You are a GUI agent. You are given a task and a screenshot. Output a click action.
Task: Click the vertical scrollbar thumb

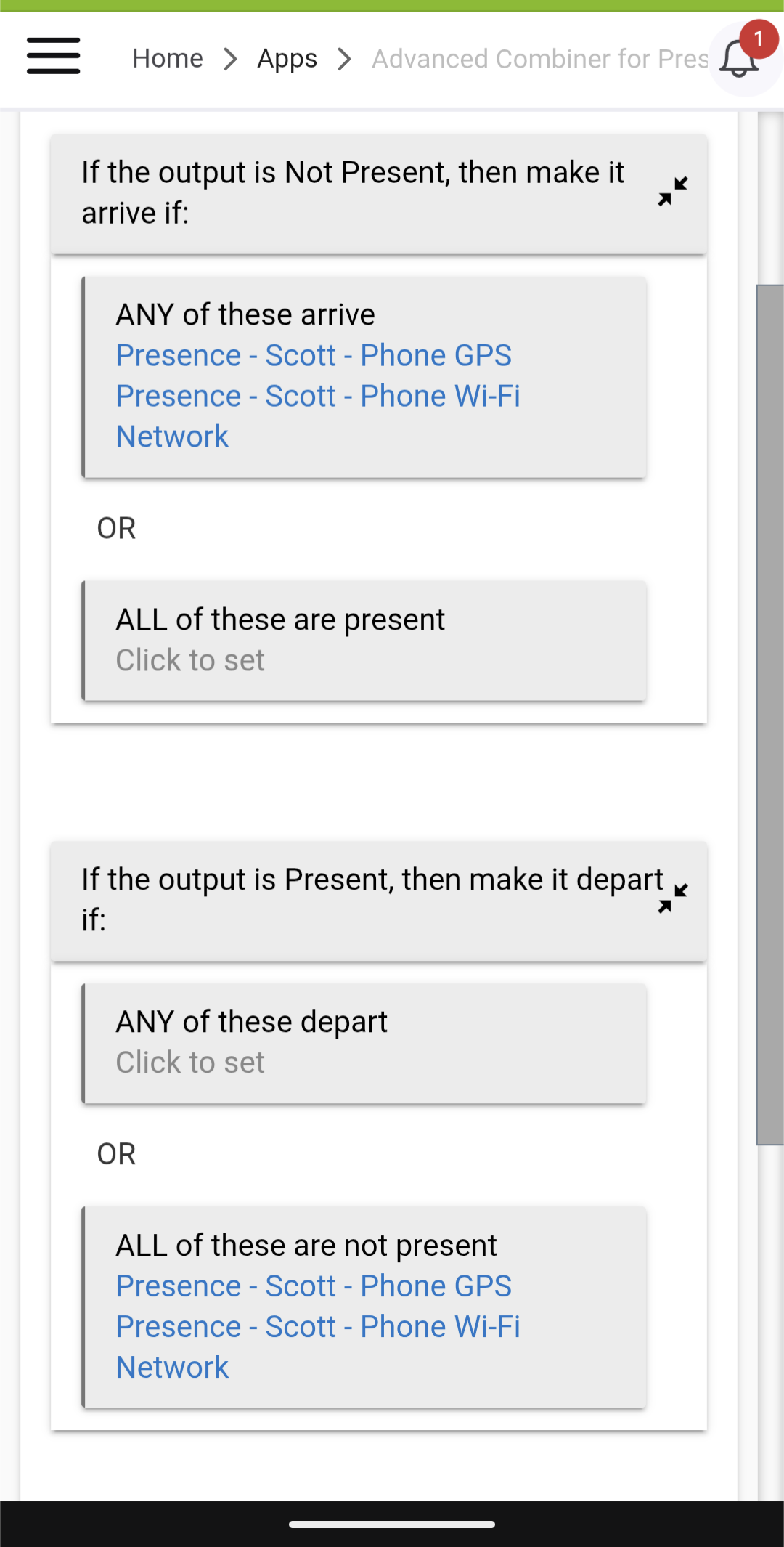[x=770, y=715]
